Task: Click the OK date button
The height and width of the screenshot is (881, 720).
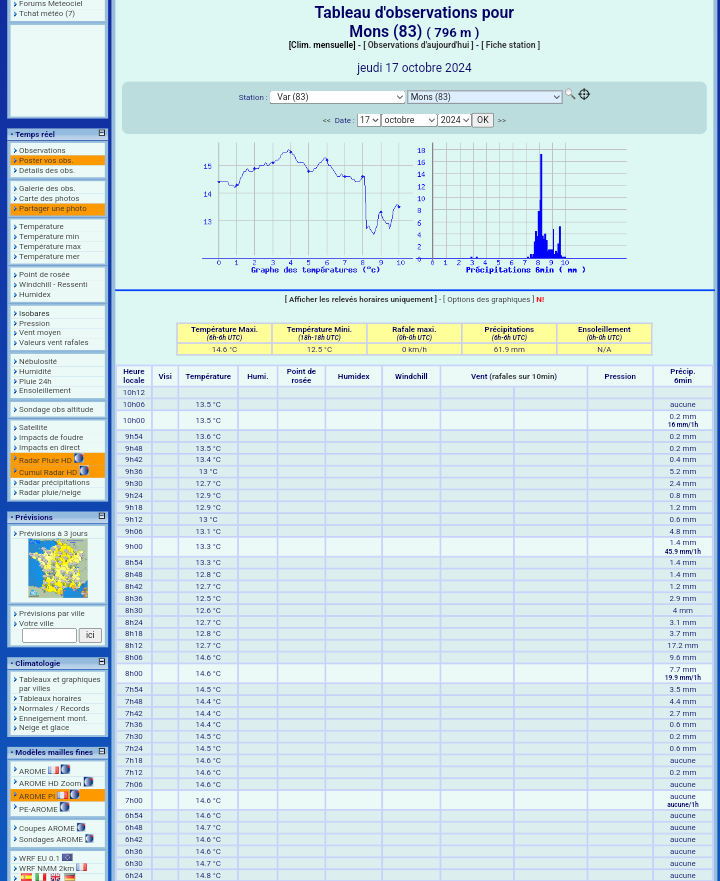Action: (x=483, y=120)
